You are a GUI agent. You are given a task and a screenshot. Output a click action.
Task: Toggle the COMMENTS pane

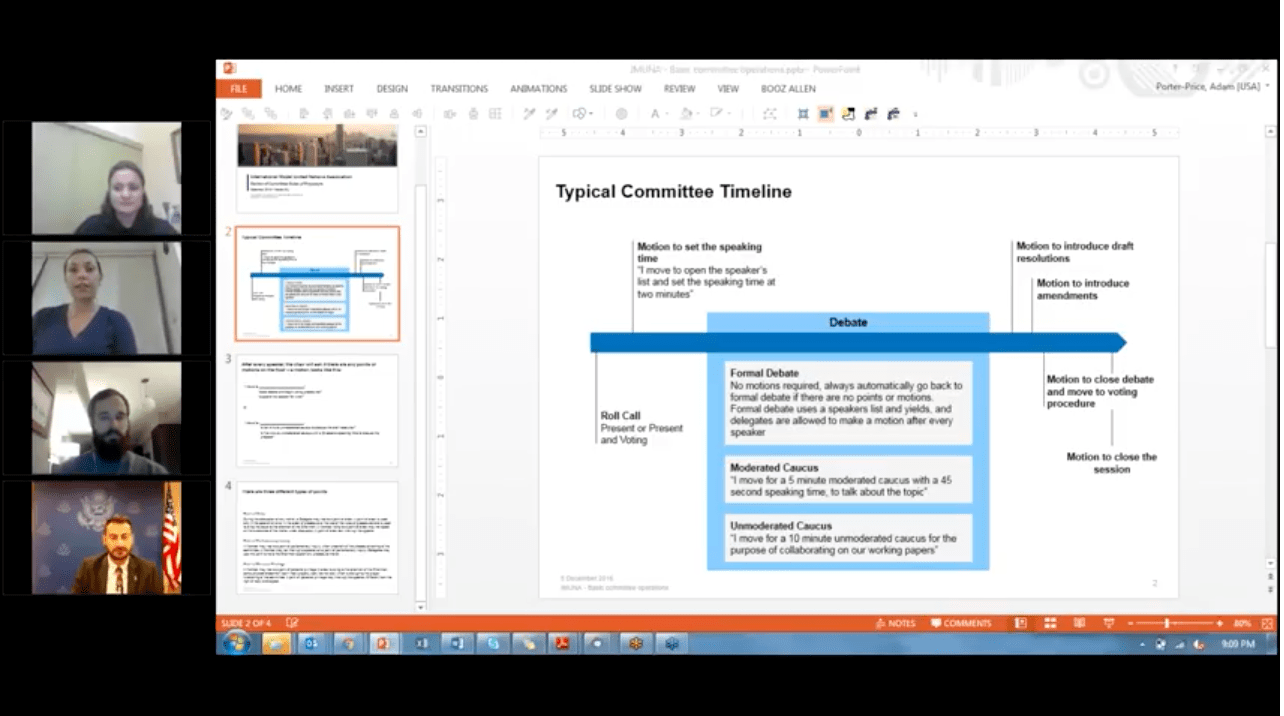click(x=961, y=623)
